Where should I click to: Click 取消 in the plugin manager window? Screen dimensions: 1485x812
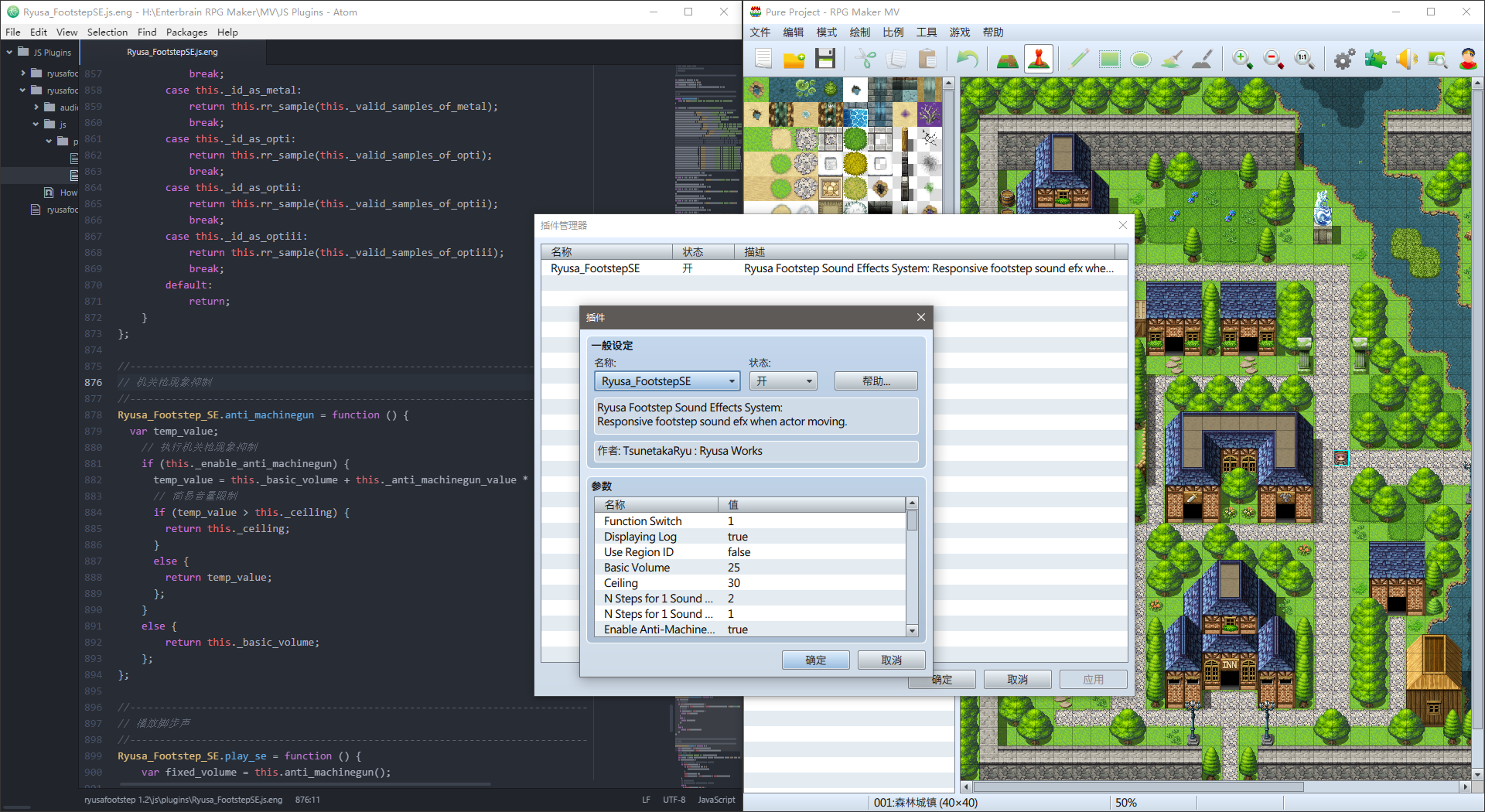(1018, 680)
